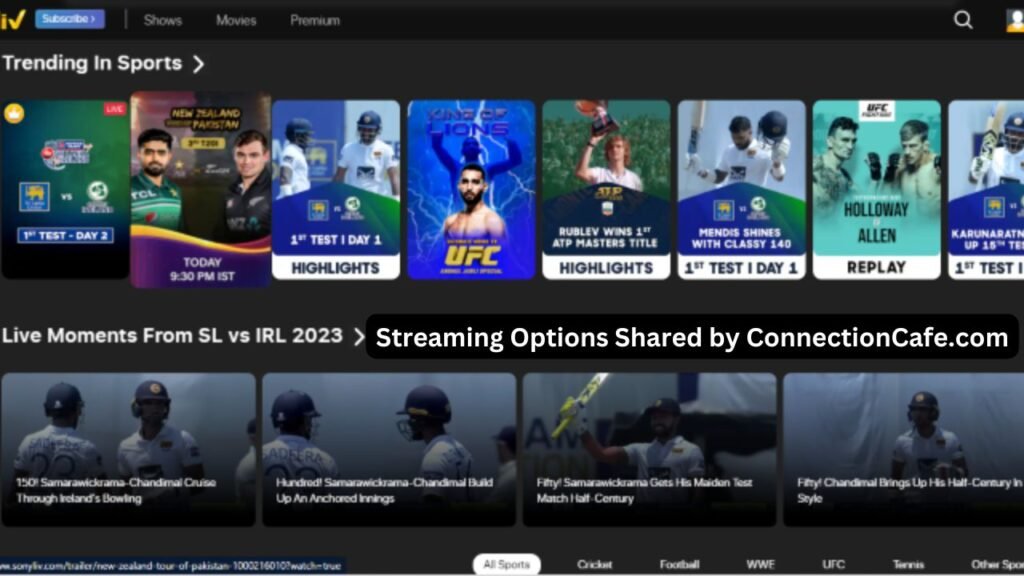The image size is (1024, 576).
Task: Open the King of Lions UFC card
Action: [x=471, y=189]
